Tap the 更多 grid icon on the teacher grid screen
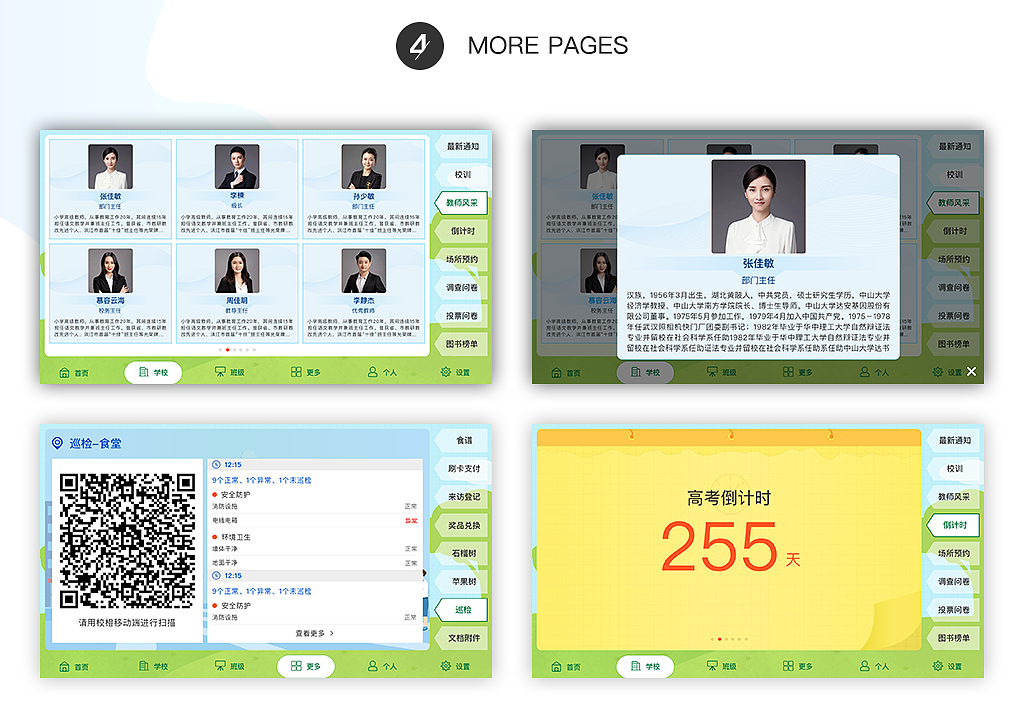Viewport: 1024px width, 724px height. pos(296,371)
